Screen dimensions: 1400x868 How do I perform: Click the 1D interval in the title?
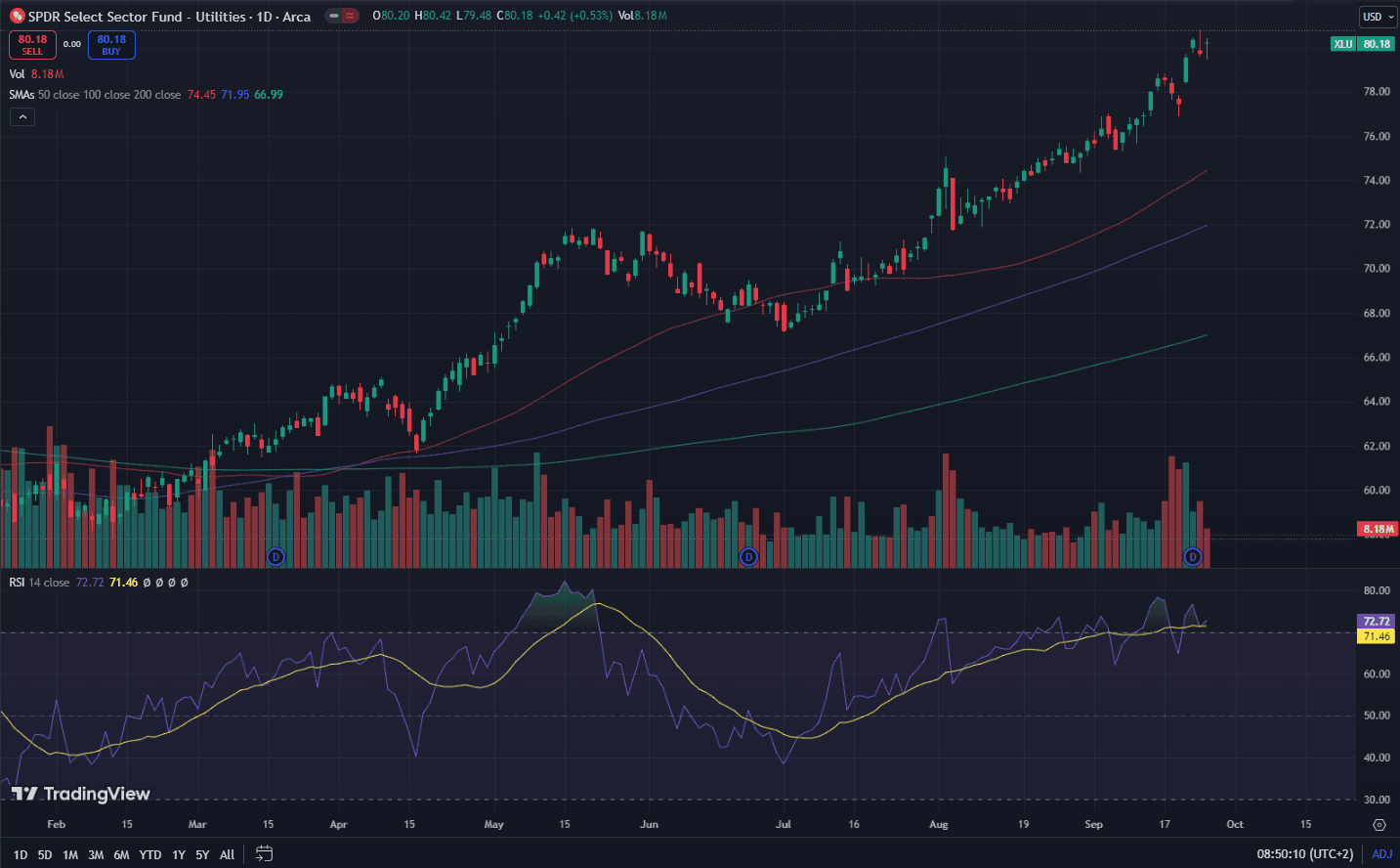click(265, 17)
